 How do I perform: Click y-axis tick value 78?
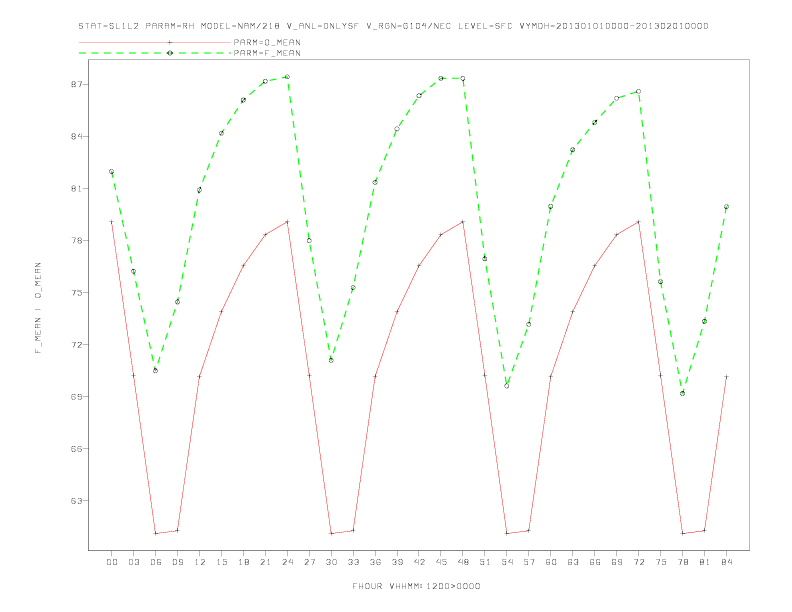76,240
